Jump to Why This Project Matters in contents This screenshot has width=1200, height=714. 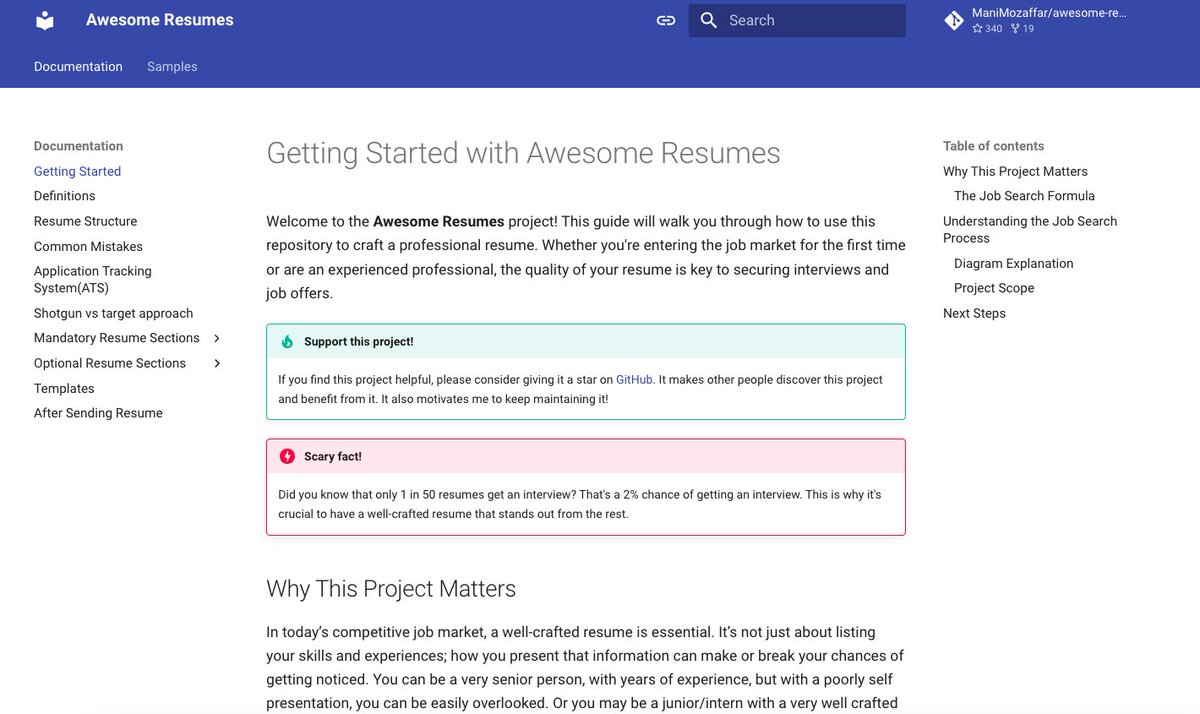[1015, 172]
